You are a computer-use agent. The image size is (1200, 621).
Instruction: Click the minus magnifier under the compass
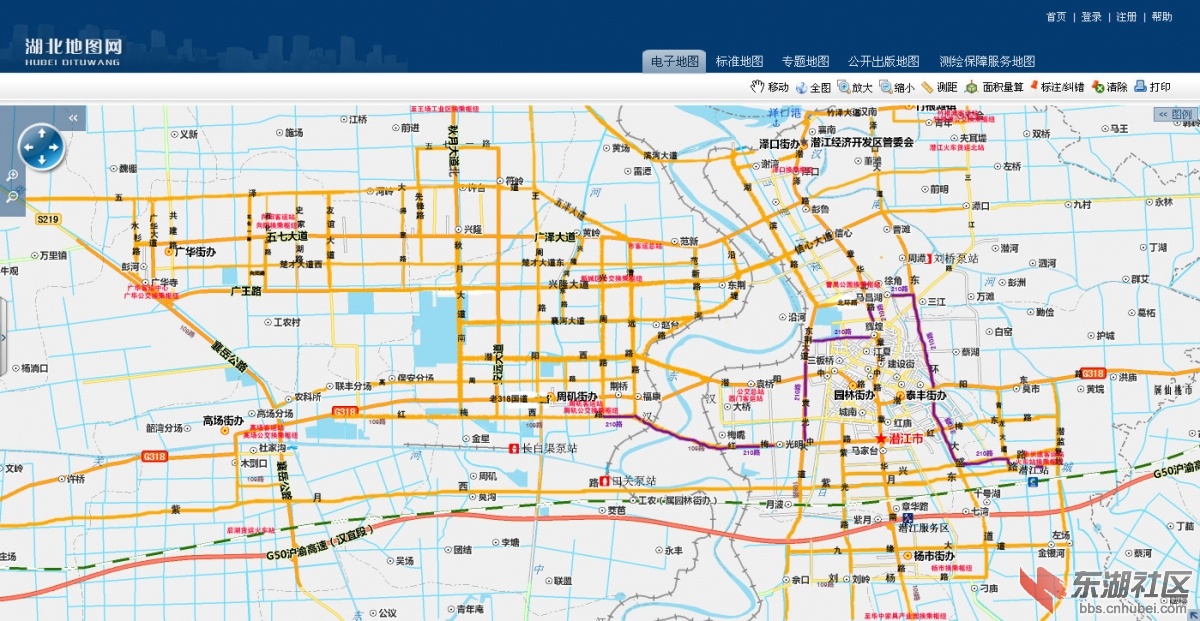point(11,197)
